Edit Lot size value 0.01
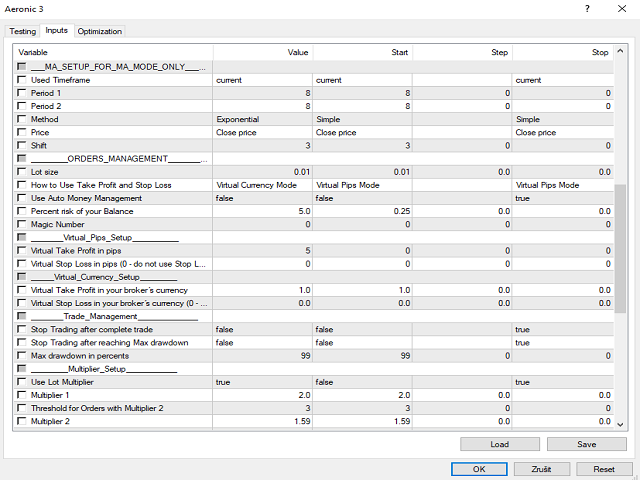This screenshot has height=480, width=640. click(262, 172)
